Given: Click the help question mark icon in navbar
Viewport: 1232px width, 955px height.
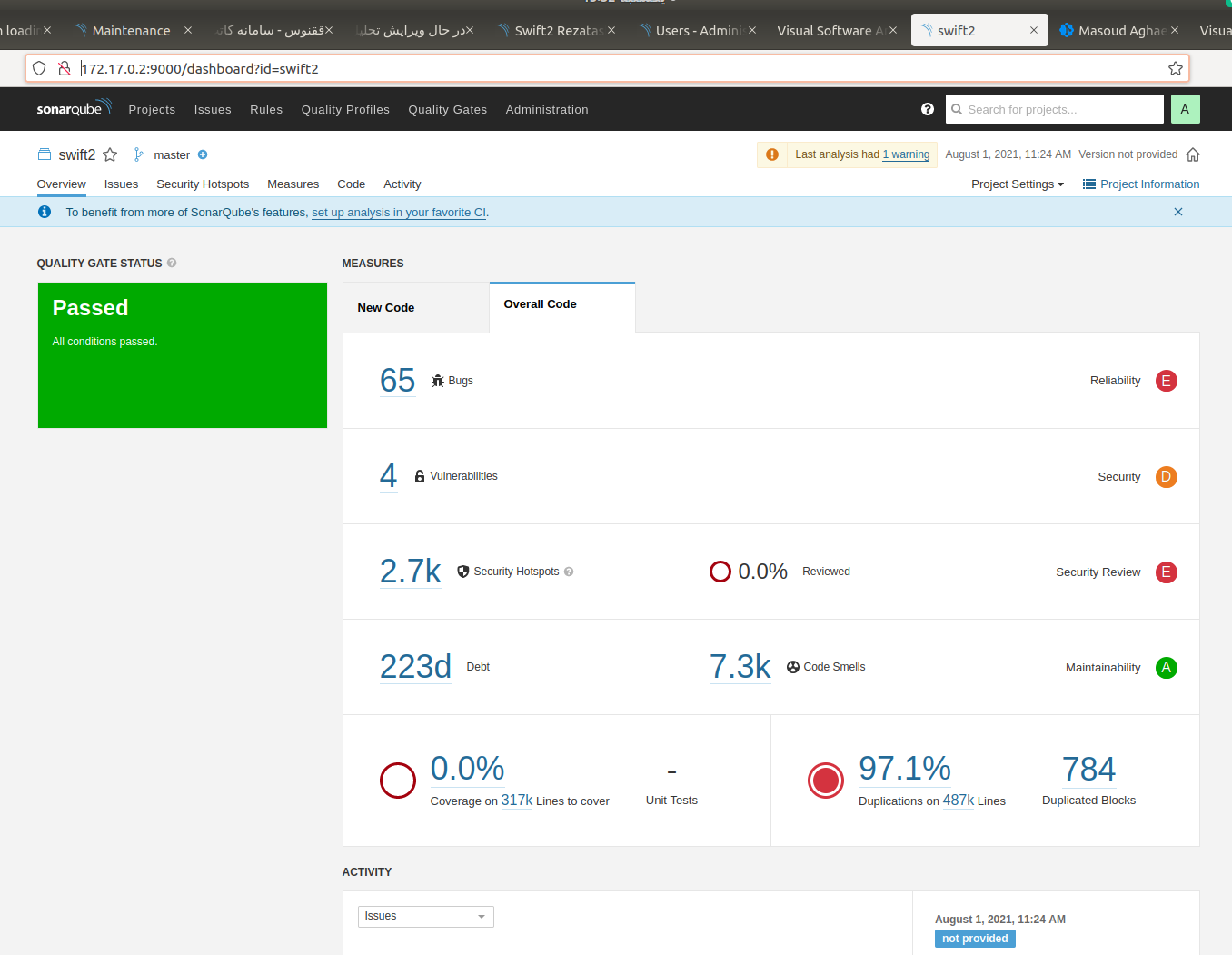Looking at the screenshot, I should 927,109.
